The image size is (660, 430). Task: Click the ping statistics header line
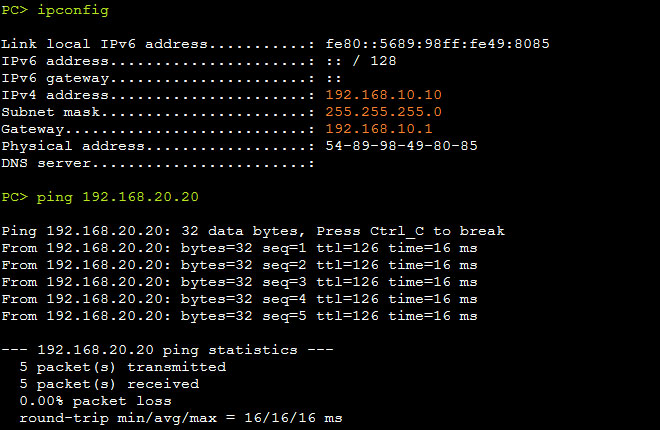pos(167,350)
